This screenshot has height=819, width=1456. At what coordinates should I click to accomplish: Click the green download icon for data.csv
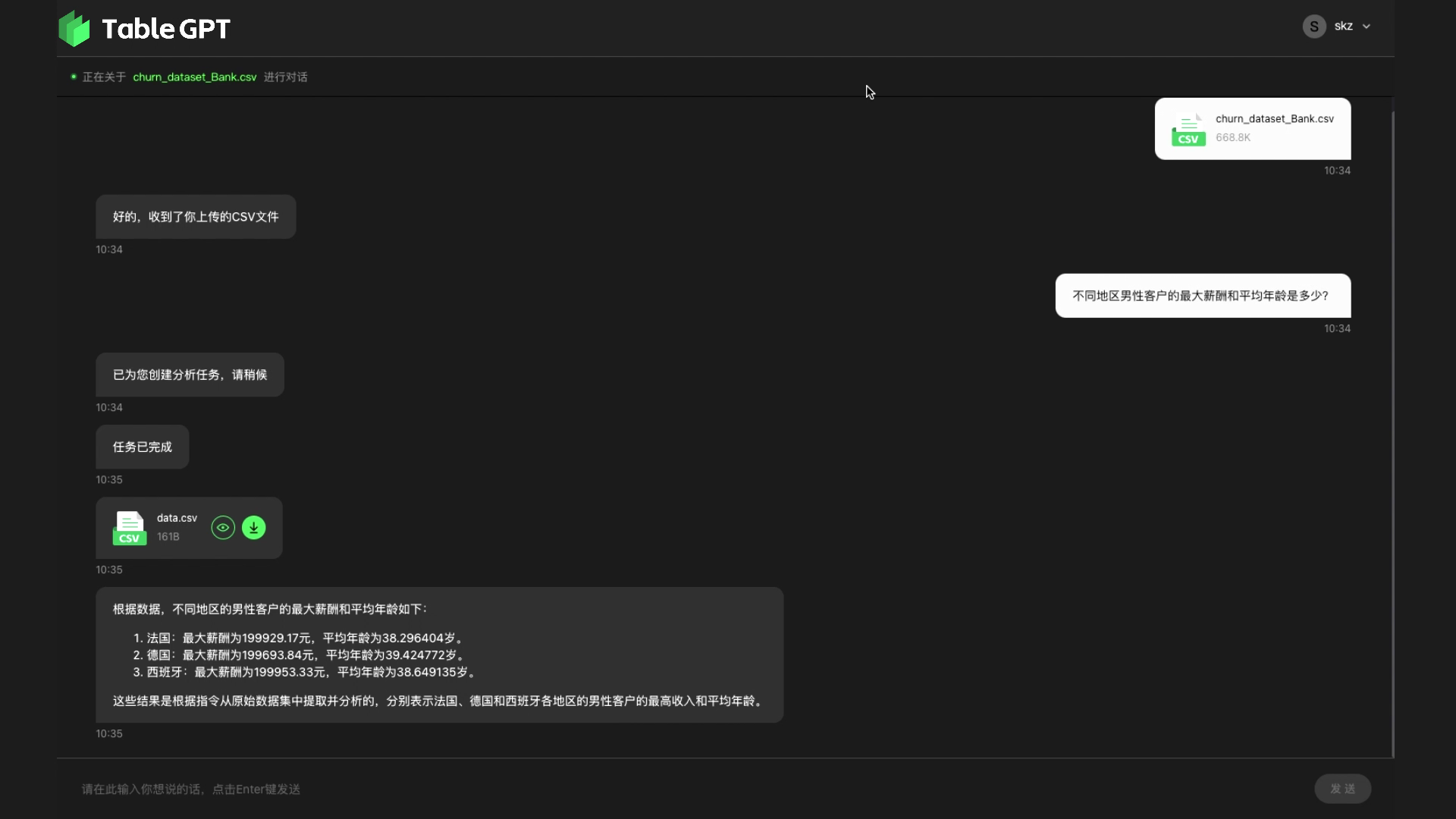254,528
